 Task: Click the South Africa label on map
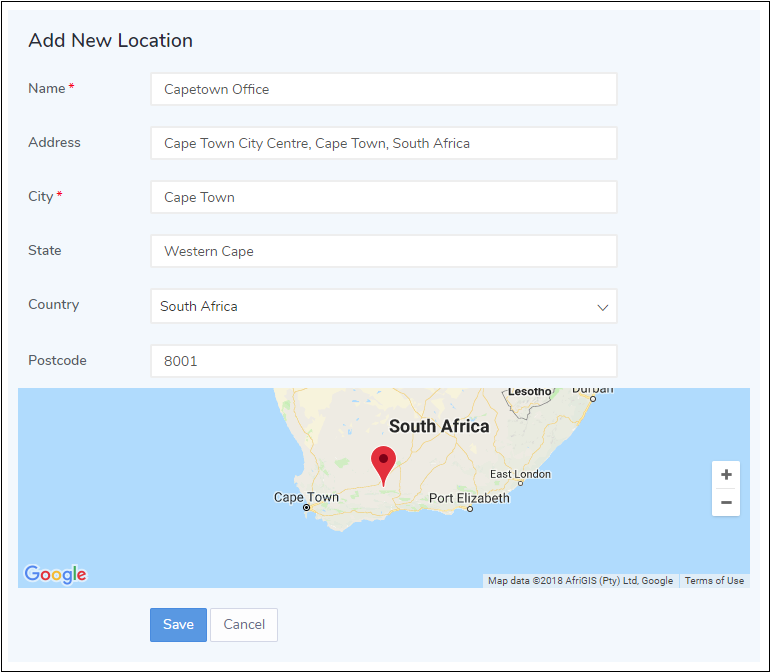point(439,426)
